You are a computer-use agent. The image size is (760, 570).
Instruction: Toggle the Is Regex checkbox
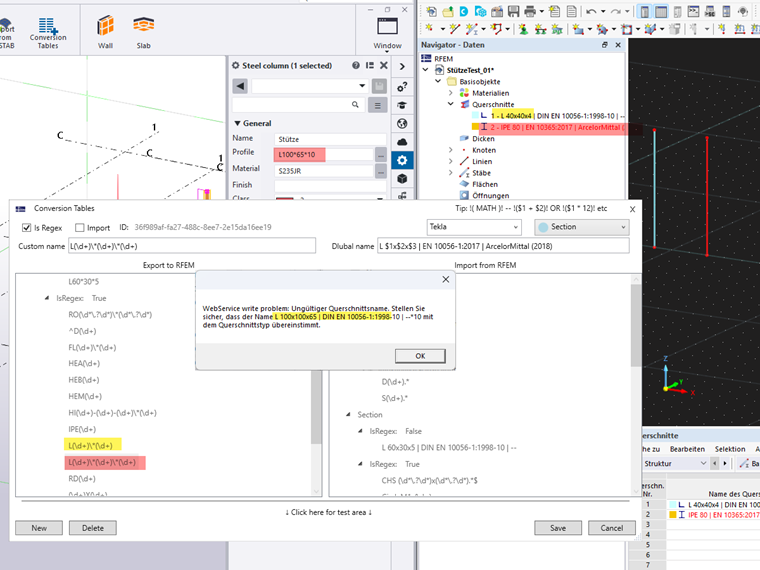click(x=27, y=227)
